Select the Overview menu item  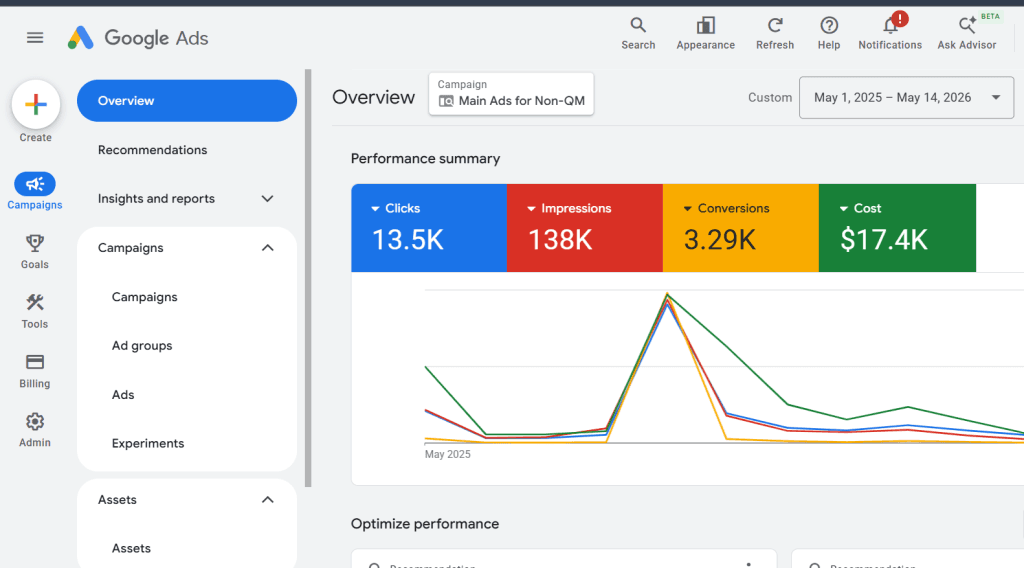187,101
